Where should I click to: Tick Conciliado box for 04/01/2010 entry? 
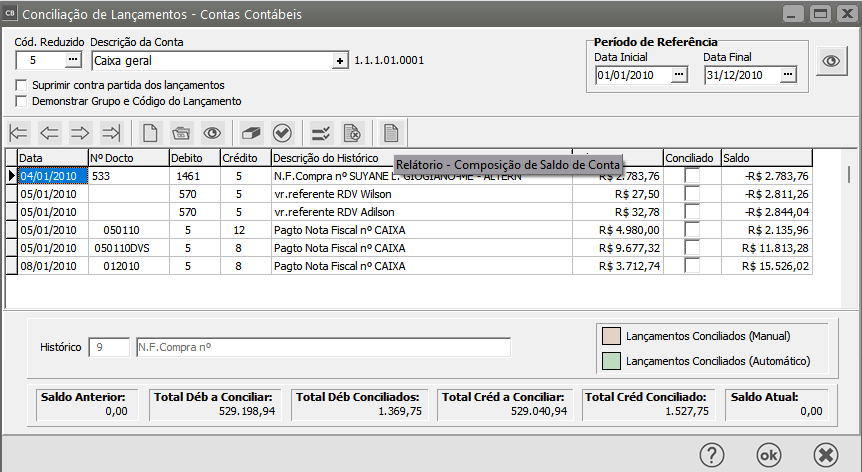point(692,176)
